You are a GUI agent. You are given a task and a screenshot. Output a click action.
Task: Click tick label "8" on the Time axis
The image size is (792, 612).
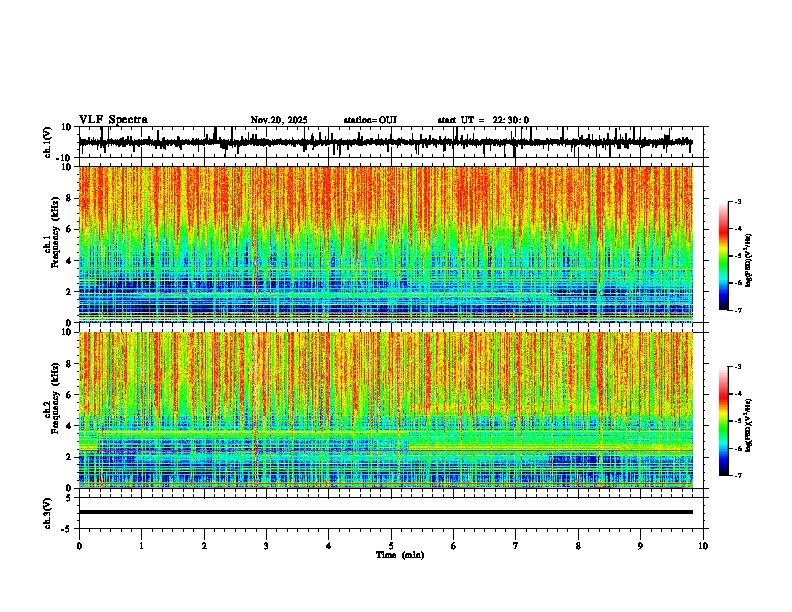(x=578, y=546)
